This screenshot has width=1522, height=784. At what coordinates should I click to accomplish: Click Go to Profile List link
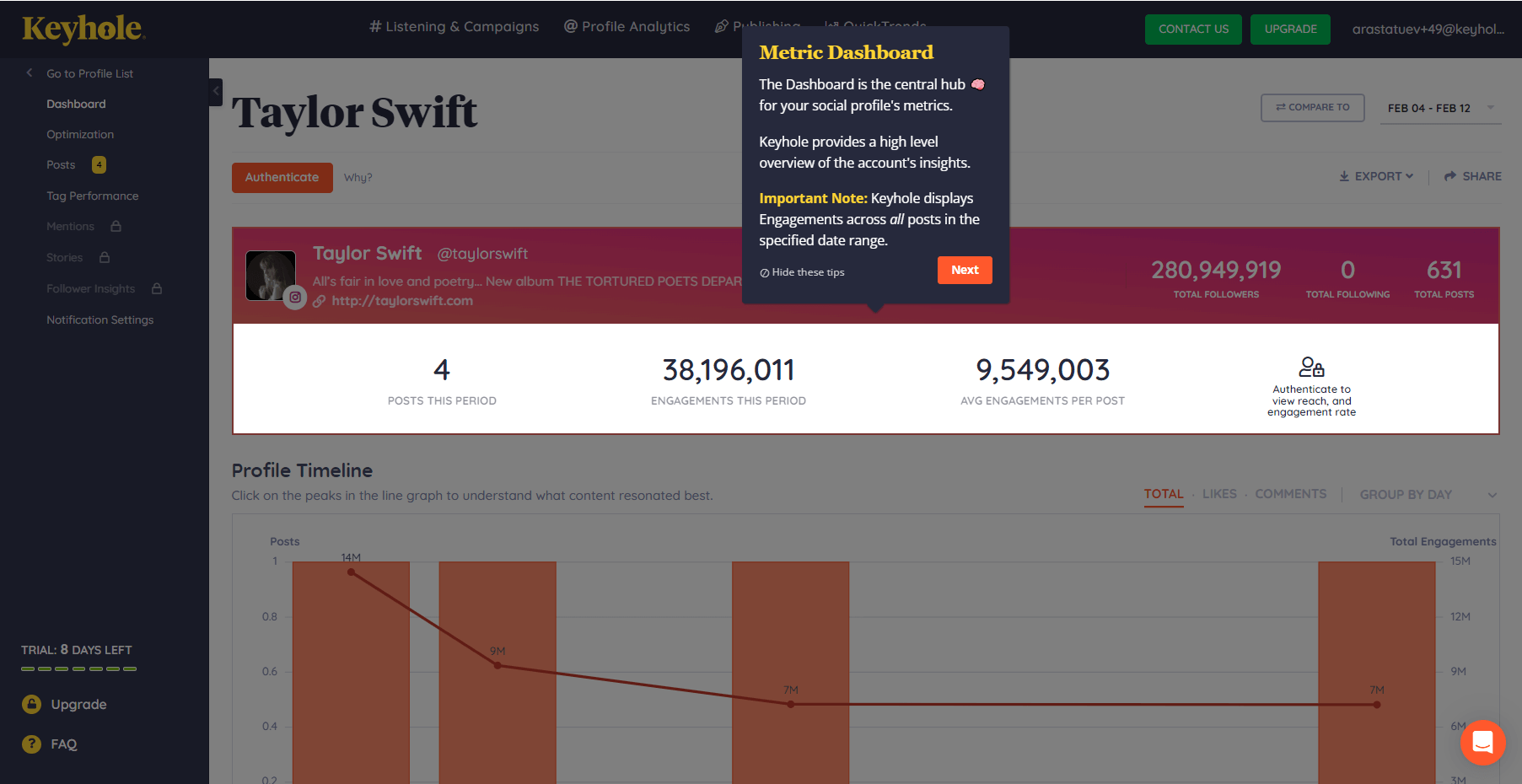pos(89,73)
